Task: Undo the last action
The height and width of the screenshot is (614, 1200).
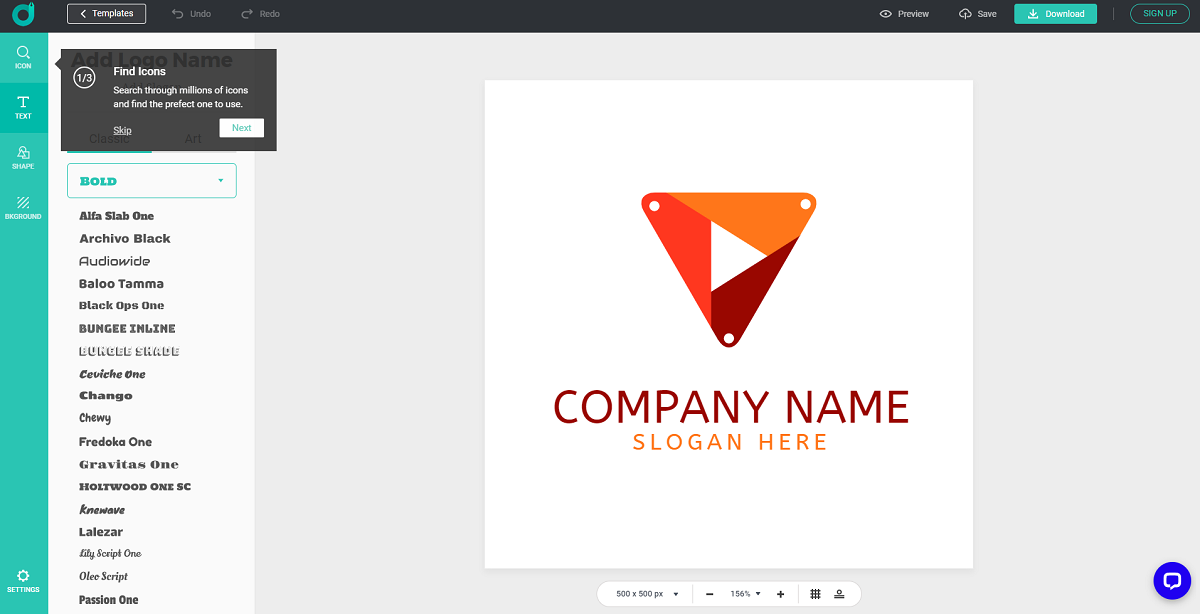Action: click(x=190, y=14)
